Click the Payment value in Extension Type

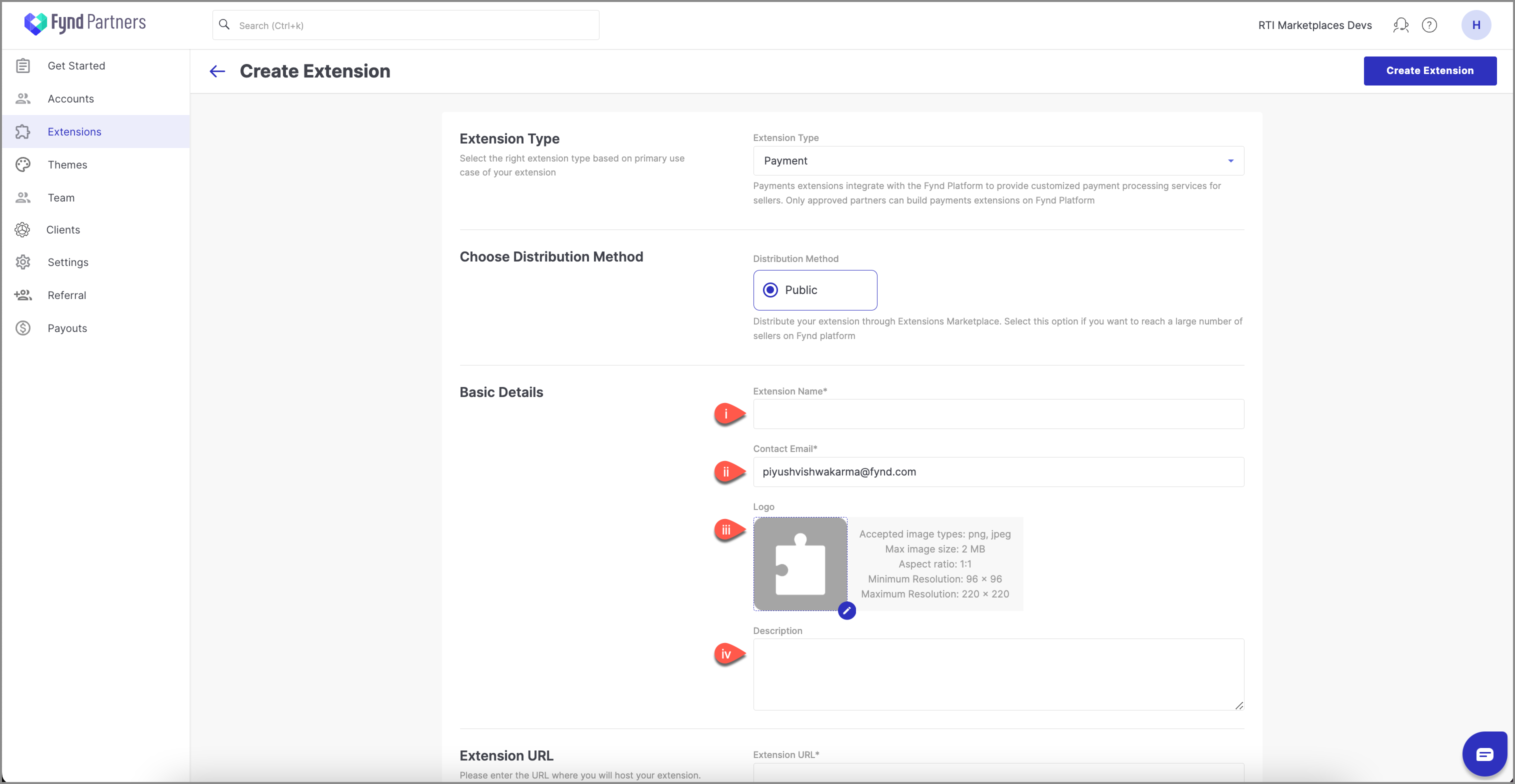(x=785, y=160)
